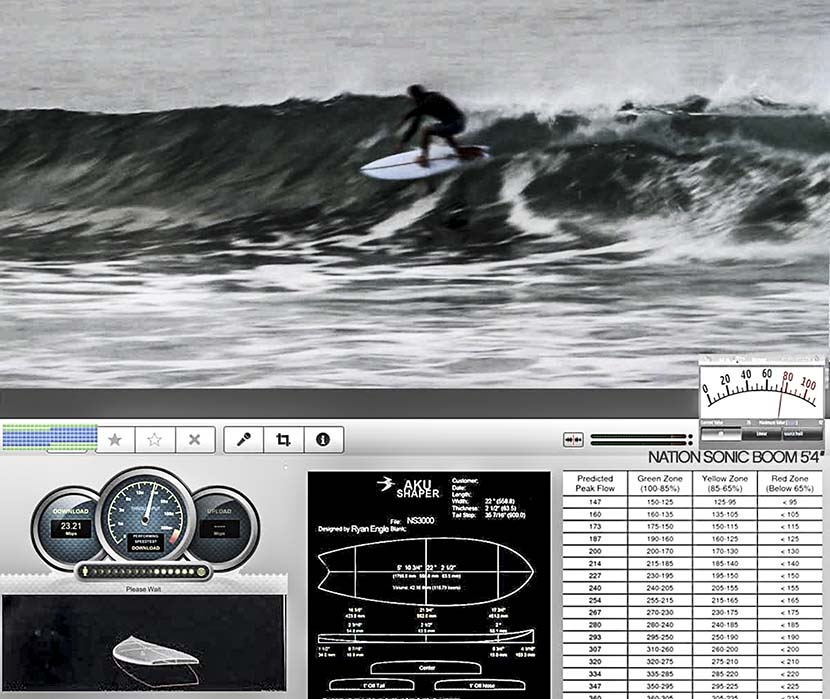Click the analog gauge dial face

761,392
